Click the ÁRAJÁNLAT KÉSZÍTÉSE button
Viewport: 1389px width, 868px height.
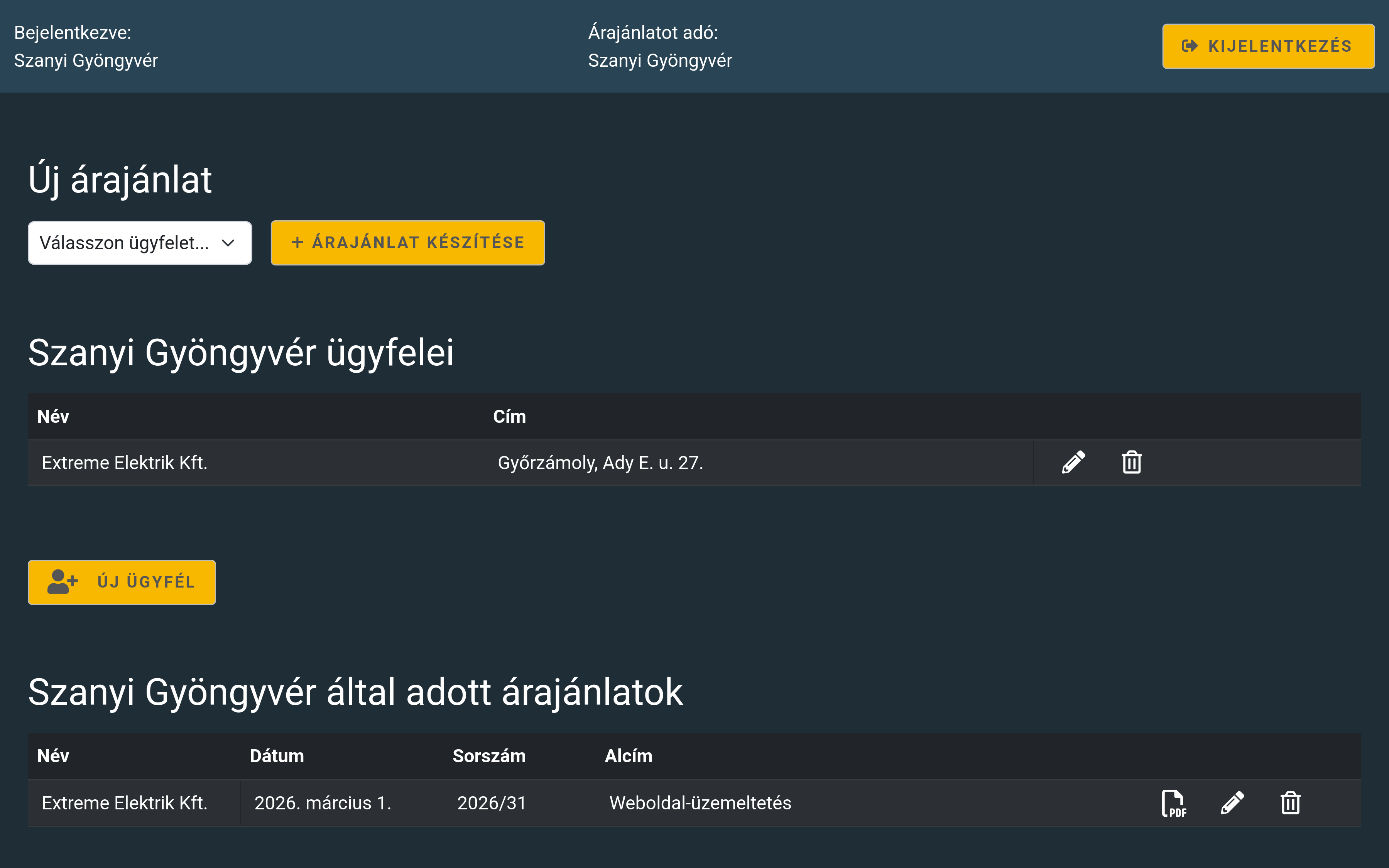[407, 243]
